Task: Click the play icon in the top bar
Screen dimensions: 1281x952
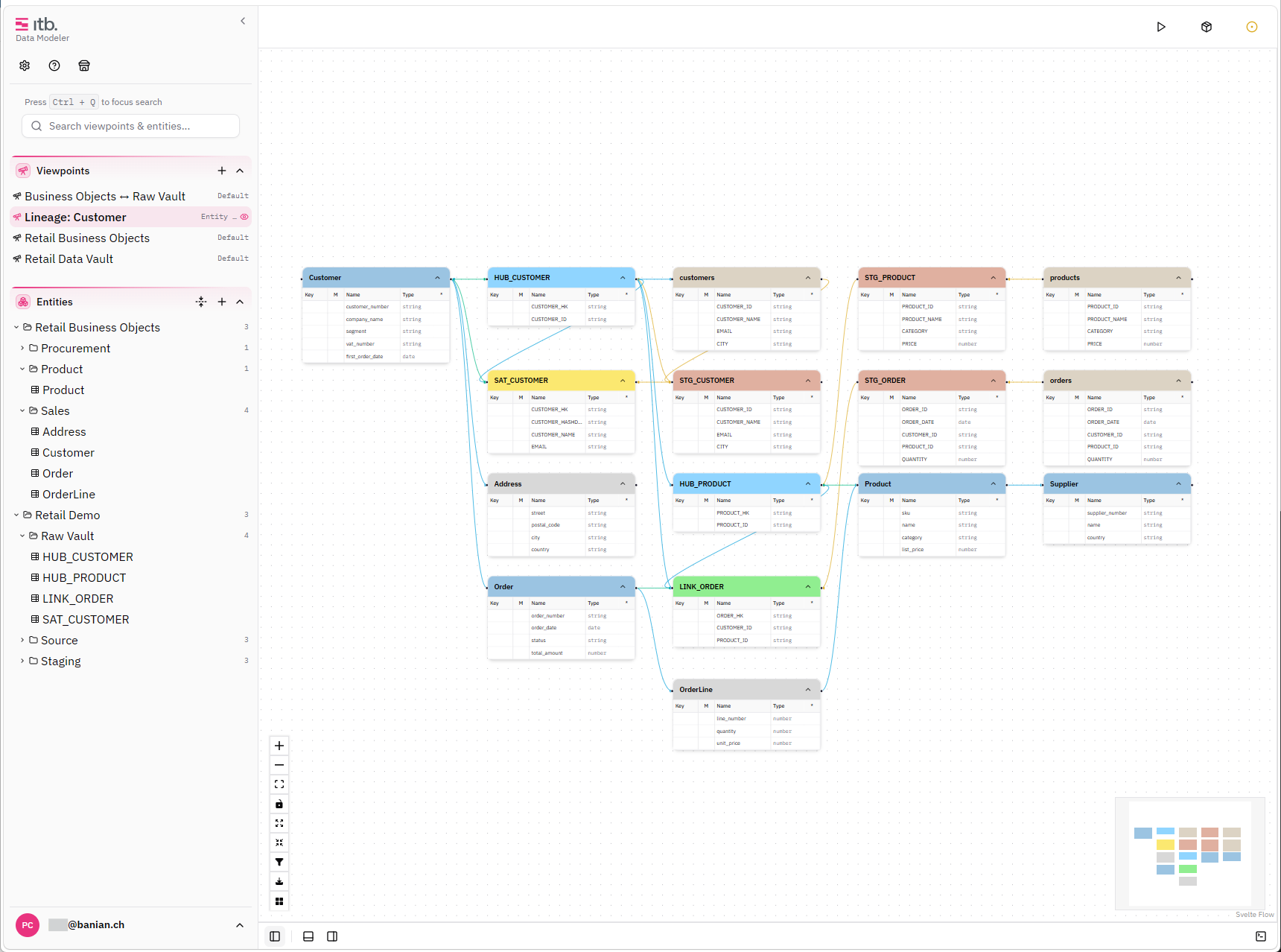Action: [x=1161, y=27]
